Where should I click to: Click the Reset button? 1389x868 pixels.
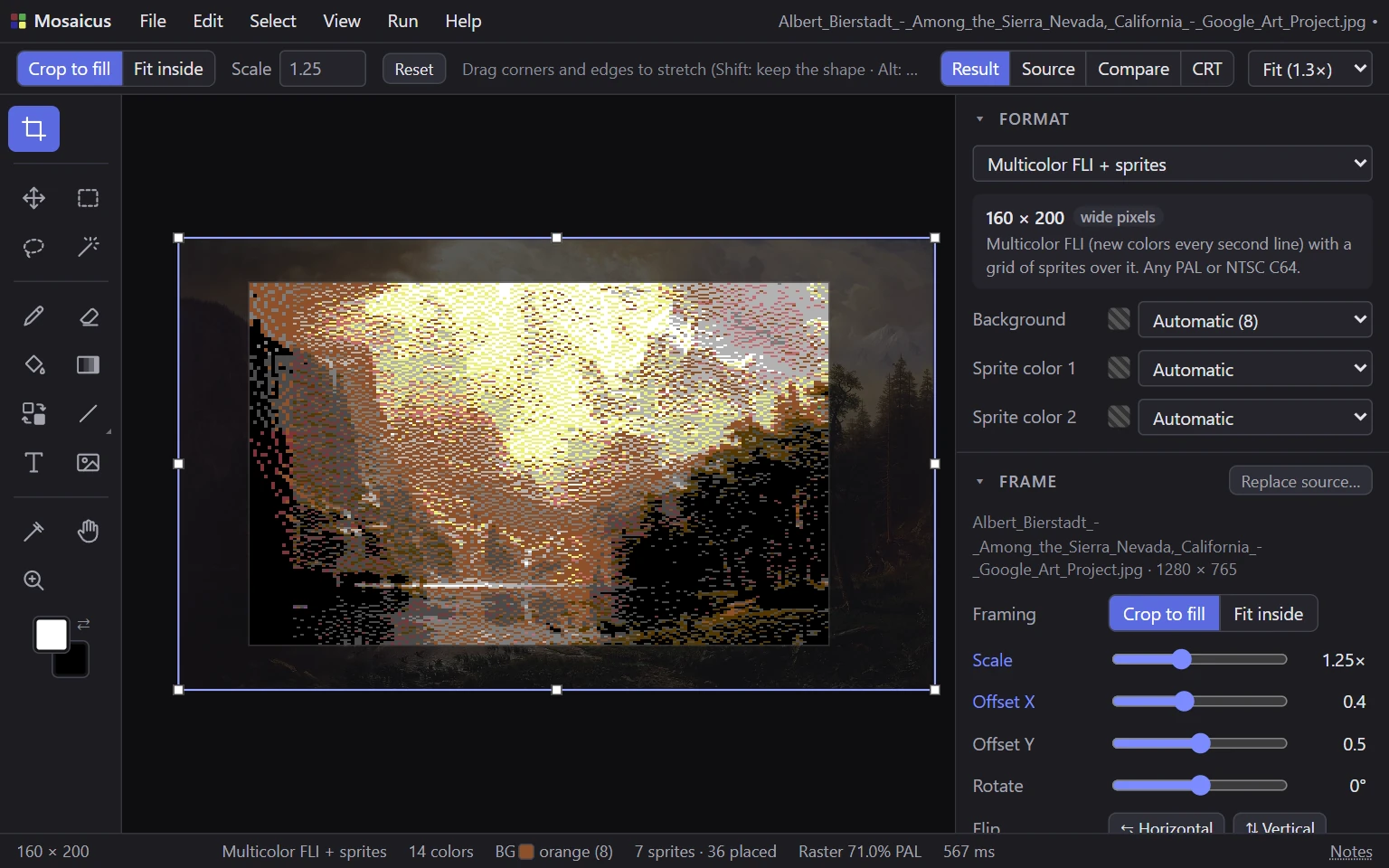(414, 69)
